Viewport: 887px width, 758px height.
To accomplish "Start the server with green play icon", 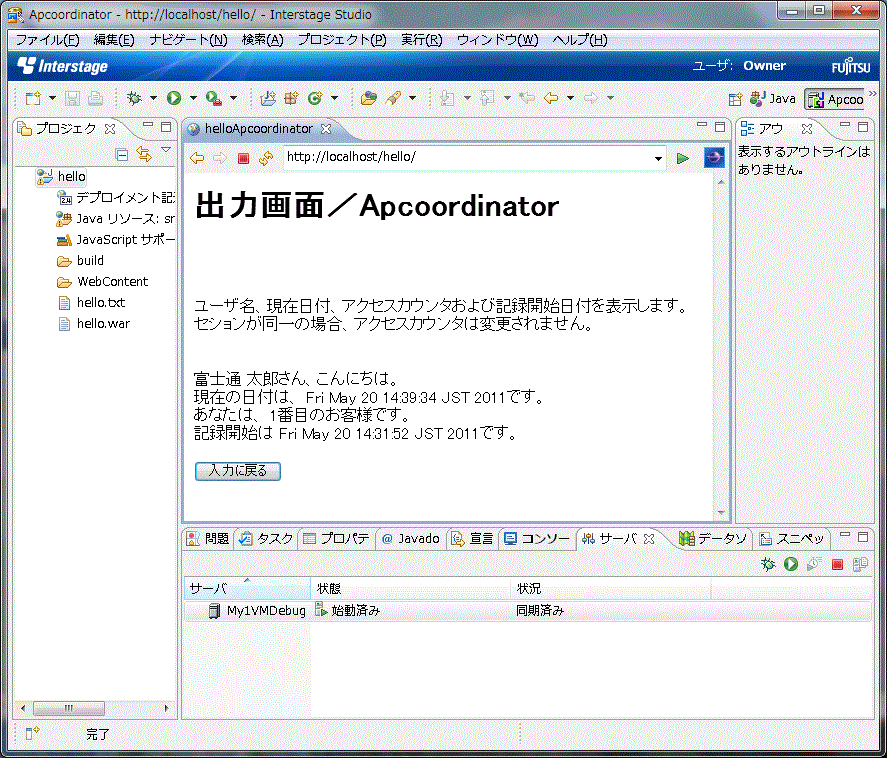I will (791, 564).
